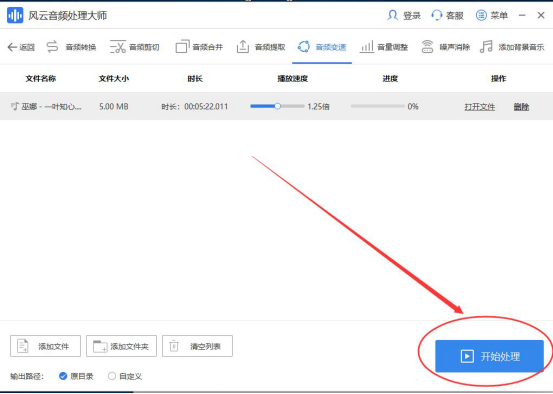Viewport: 553px width, 394px height.
Task: Click the 0% progress bar
Action: 378,106
